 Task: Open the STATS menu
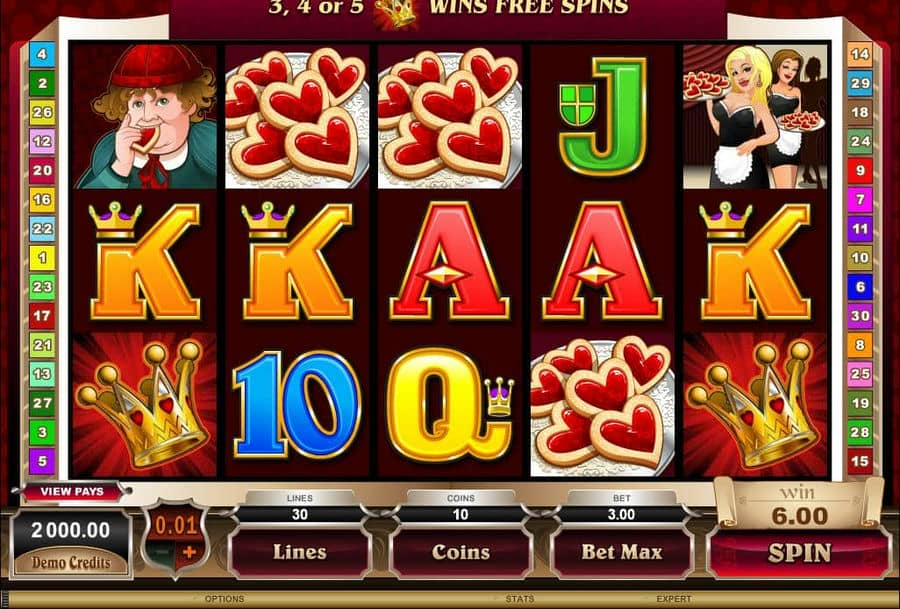519,599
